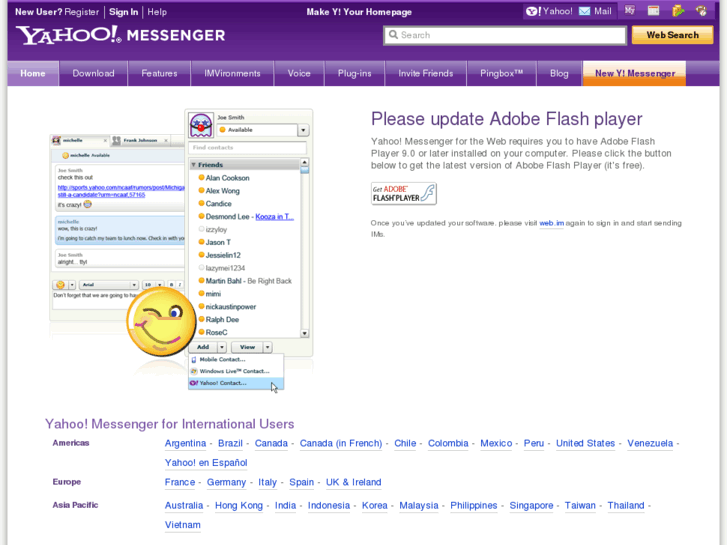The image size is (727, 545).
Task: Click Joe Smith's avatar in mockup
Action: pyautogui.click(x=201, y=125)
